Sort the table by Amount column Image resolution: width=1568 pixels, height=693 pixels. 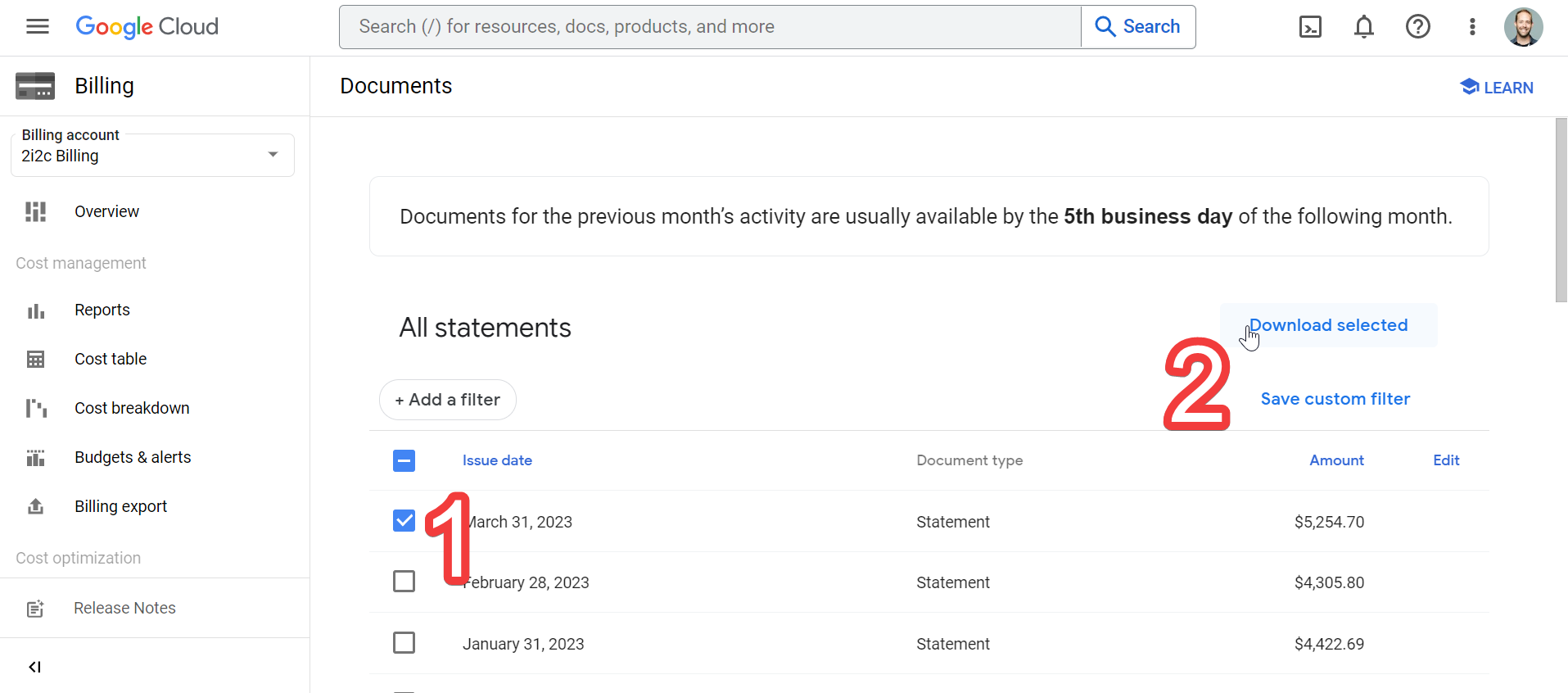pos(1336,460)
